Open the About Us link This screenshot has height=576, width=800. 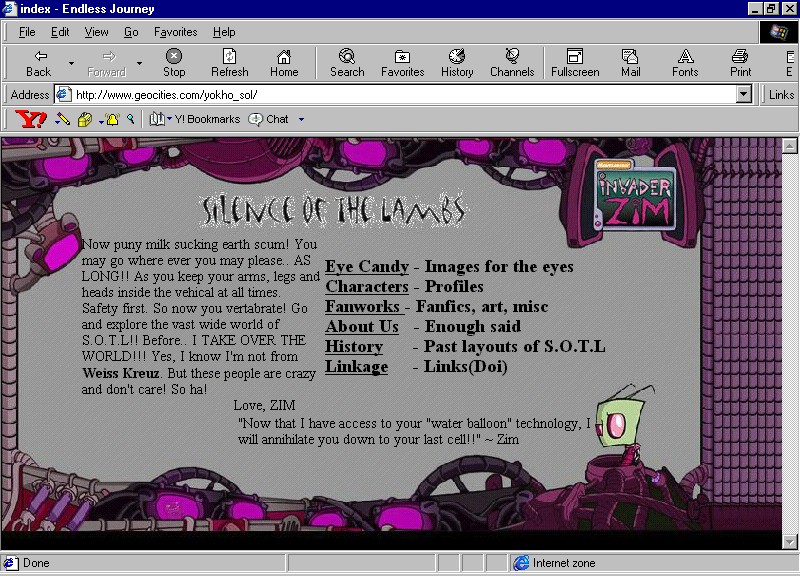pyautogui.click(x=362, y=326)
